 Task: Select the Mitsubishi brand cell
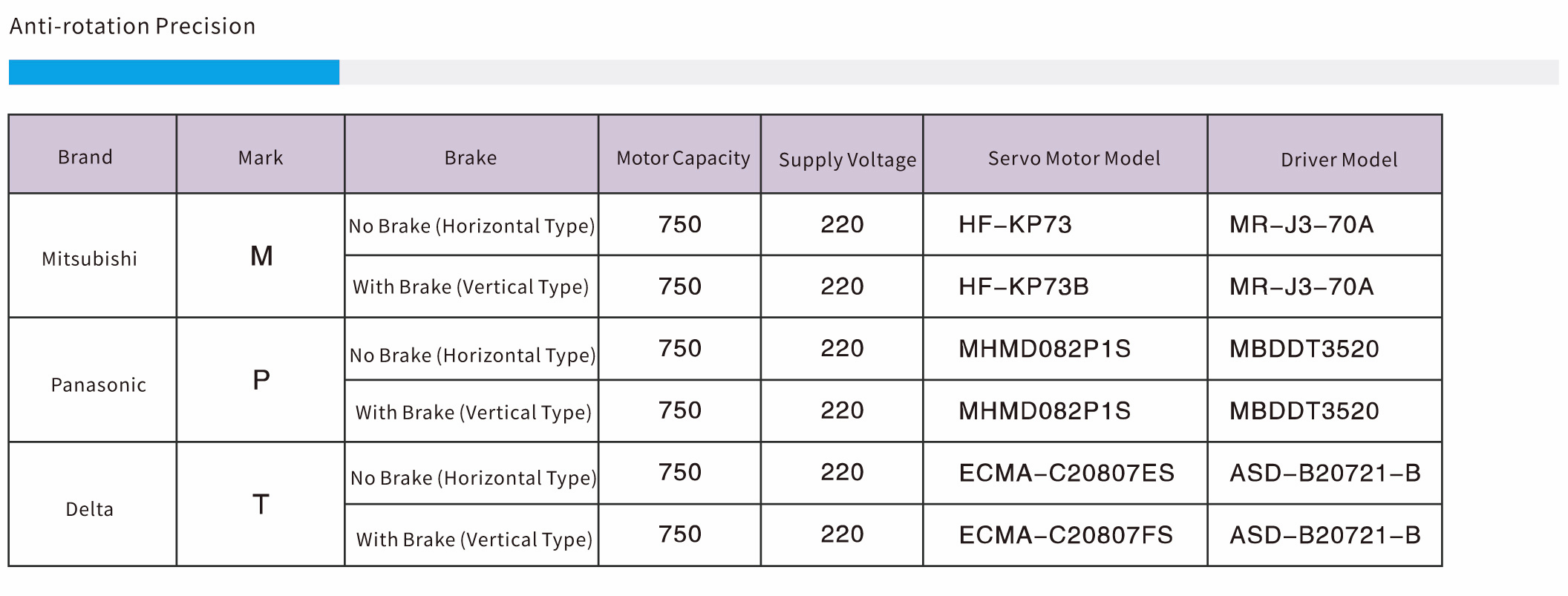tap(90, 258)
